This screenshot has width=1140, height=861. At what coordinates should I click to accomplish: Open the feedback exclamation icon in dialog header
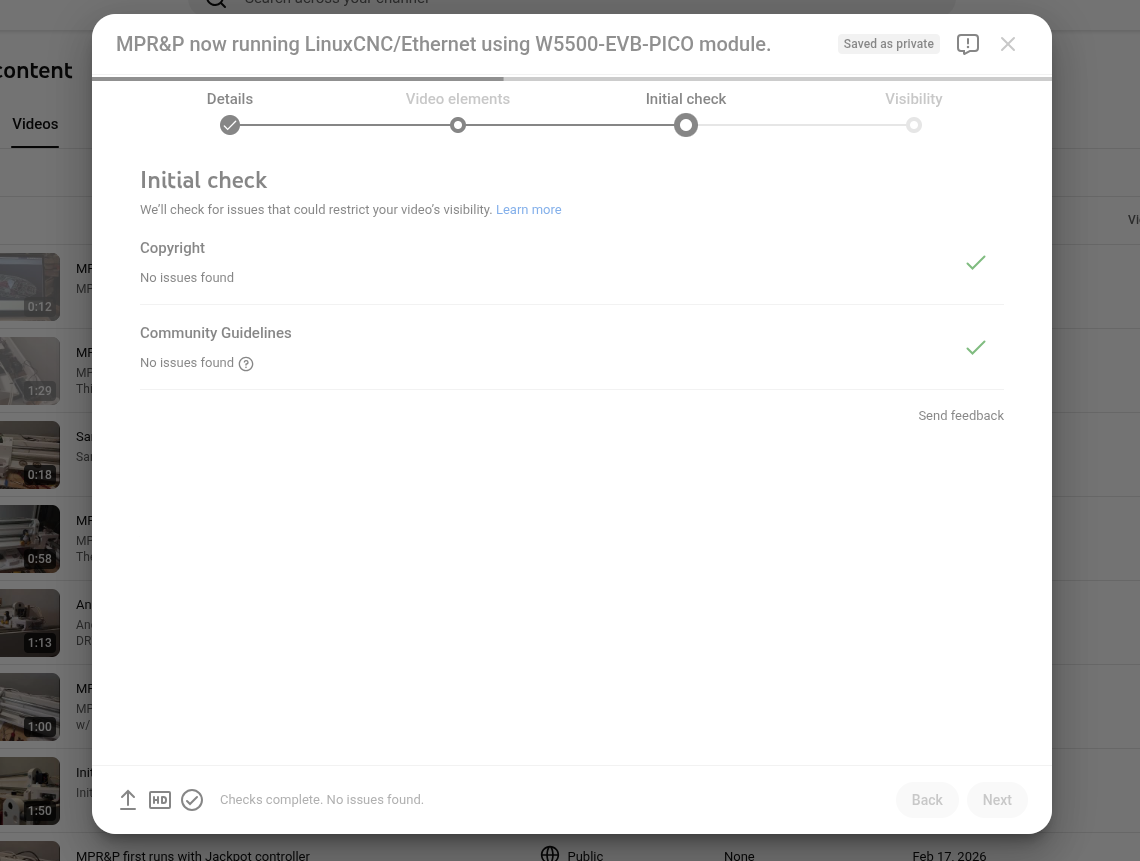968,44
